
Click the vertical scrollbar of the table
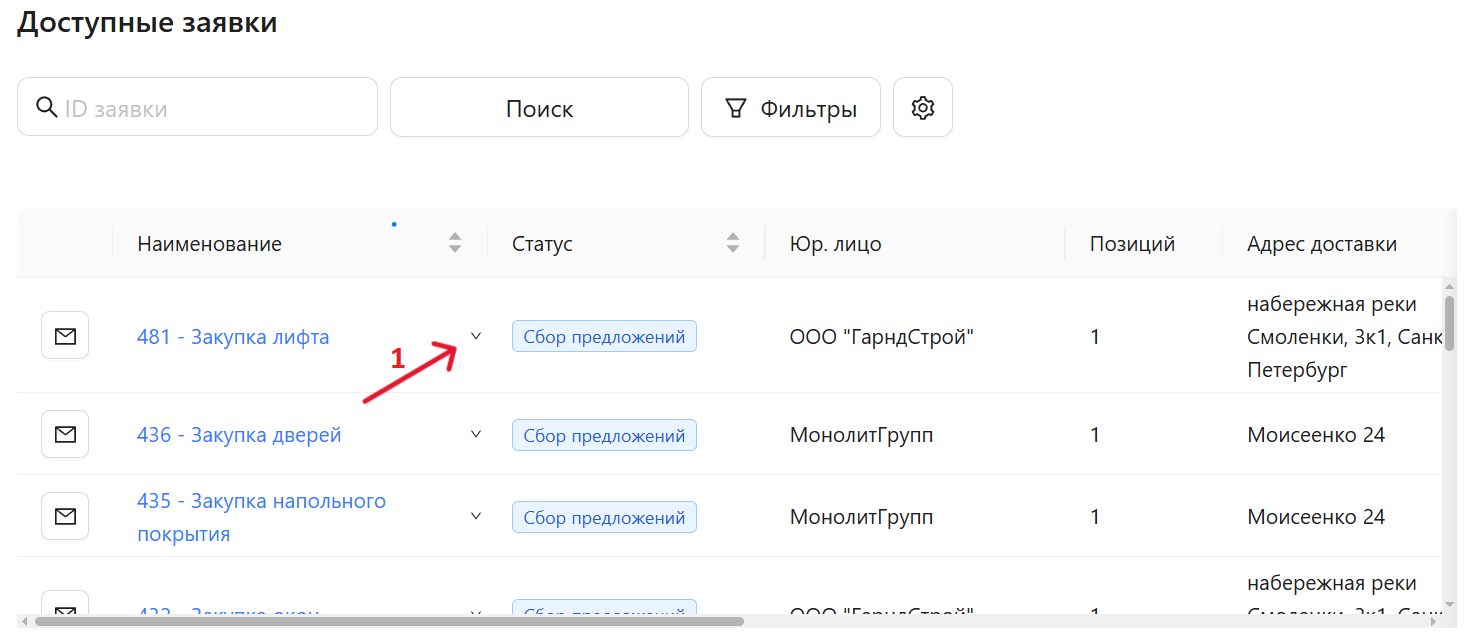pyautogui.click(x=1449, y=322)
